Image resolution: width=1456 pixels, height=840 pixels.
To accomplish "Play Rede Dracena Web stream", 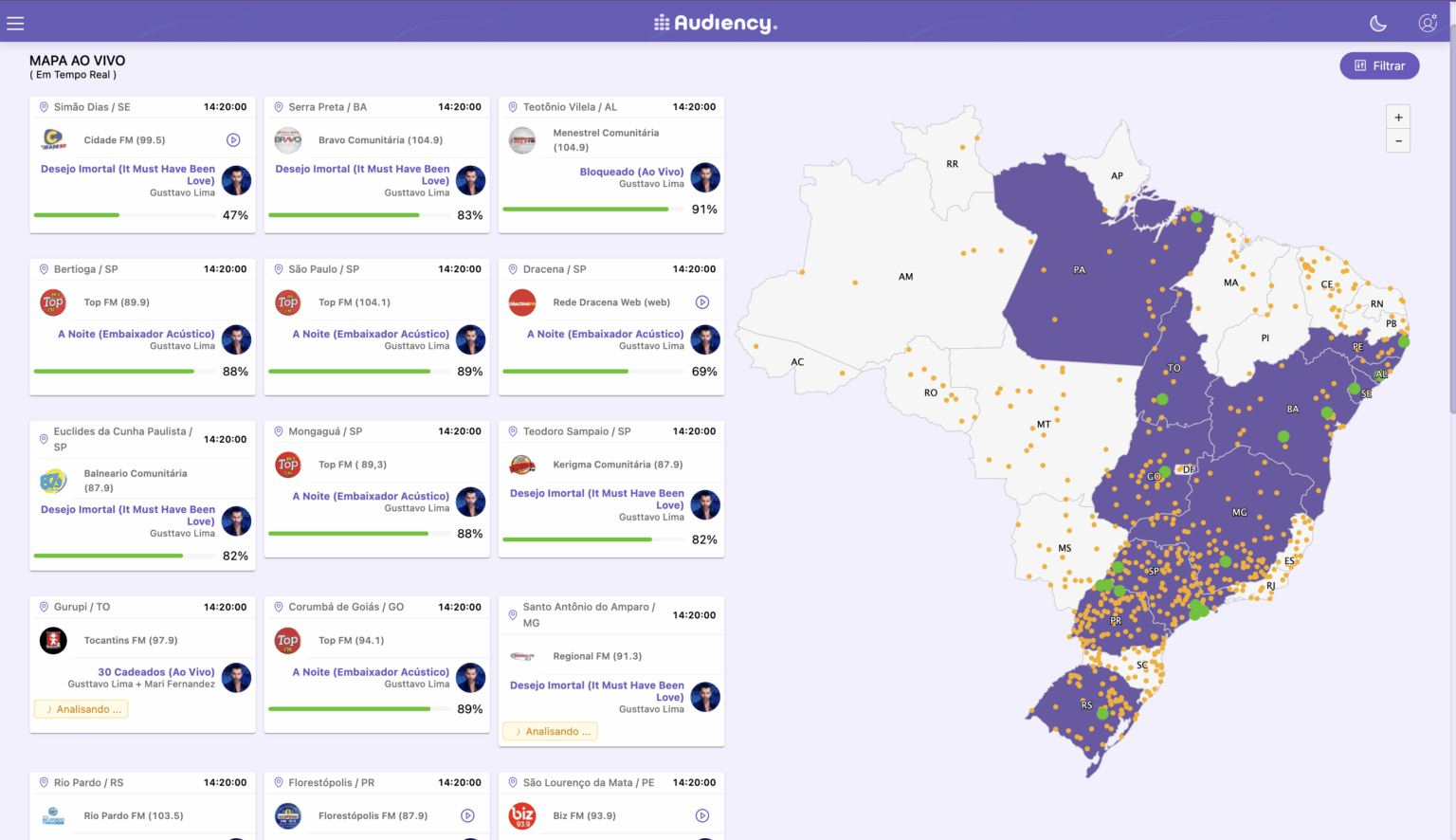I will tap(702, 302).
